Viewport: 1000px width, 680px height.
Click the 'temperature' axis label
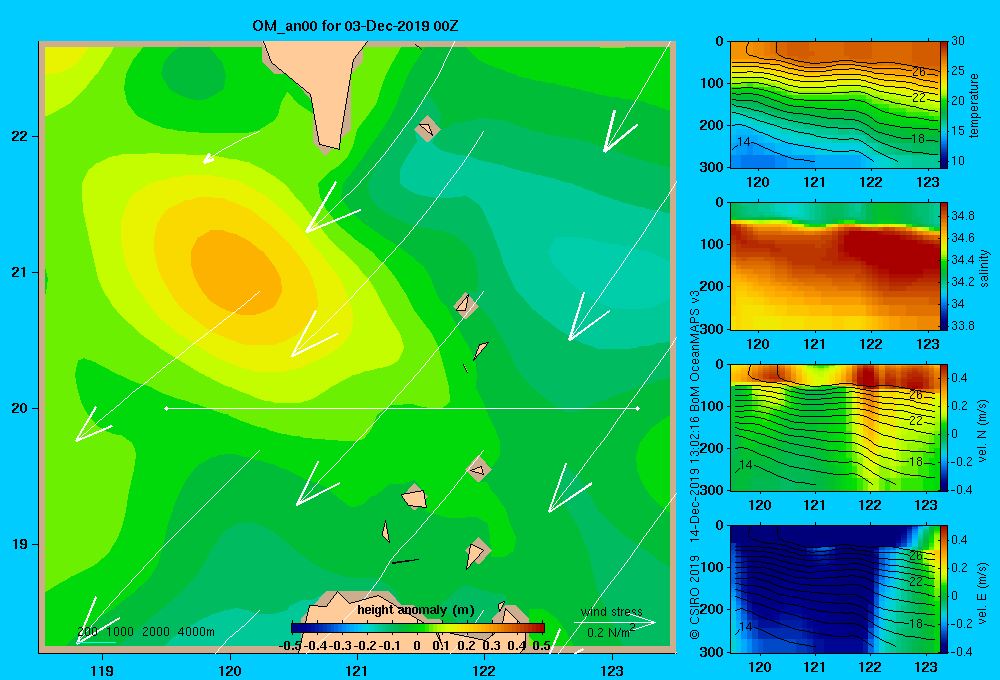pos(974,106)
